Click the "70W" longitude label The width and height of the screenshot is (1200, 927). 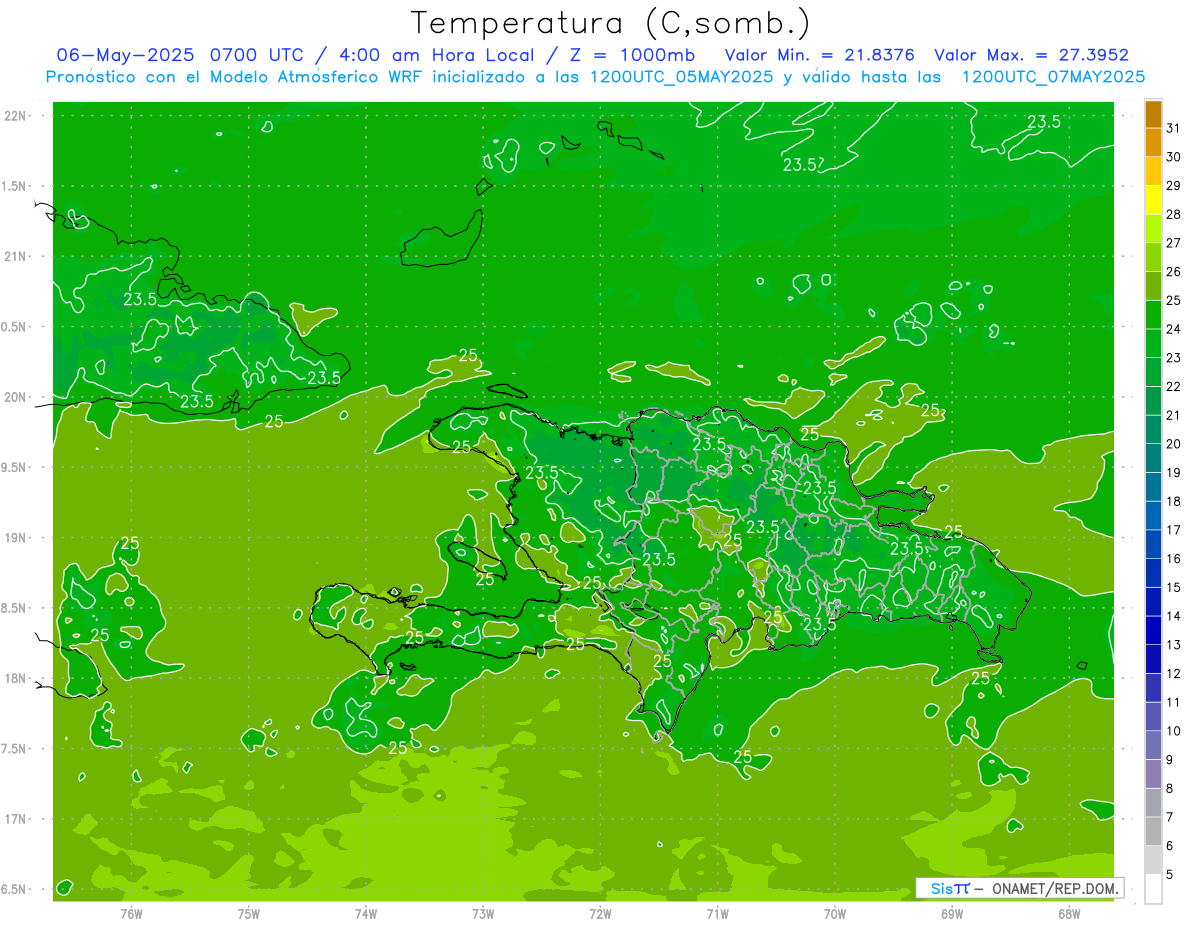835,913
